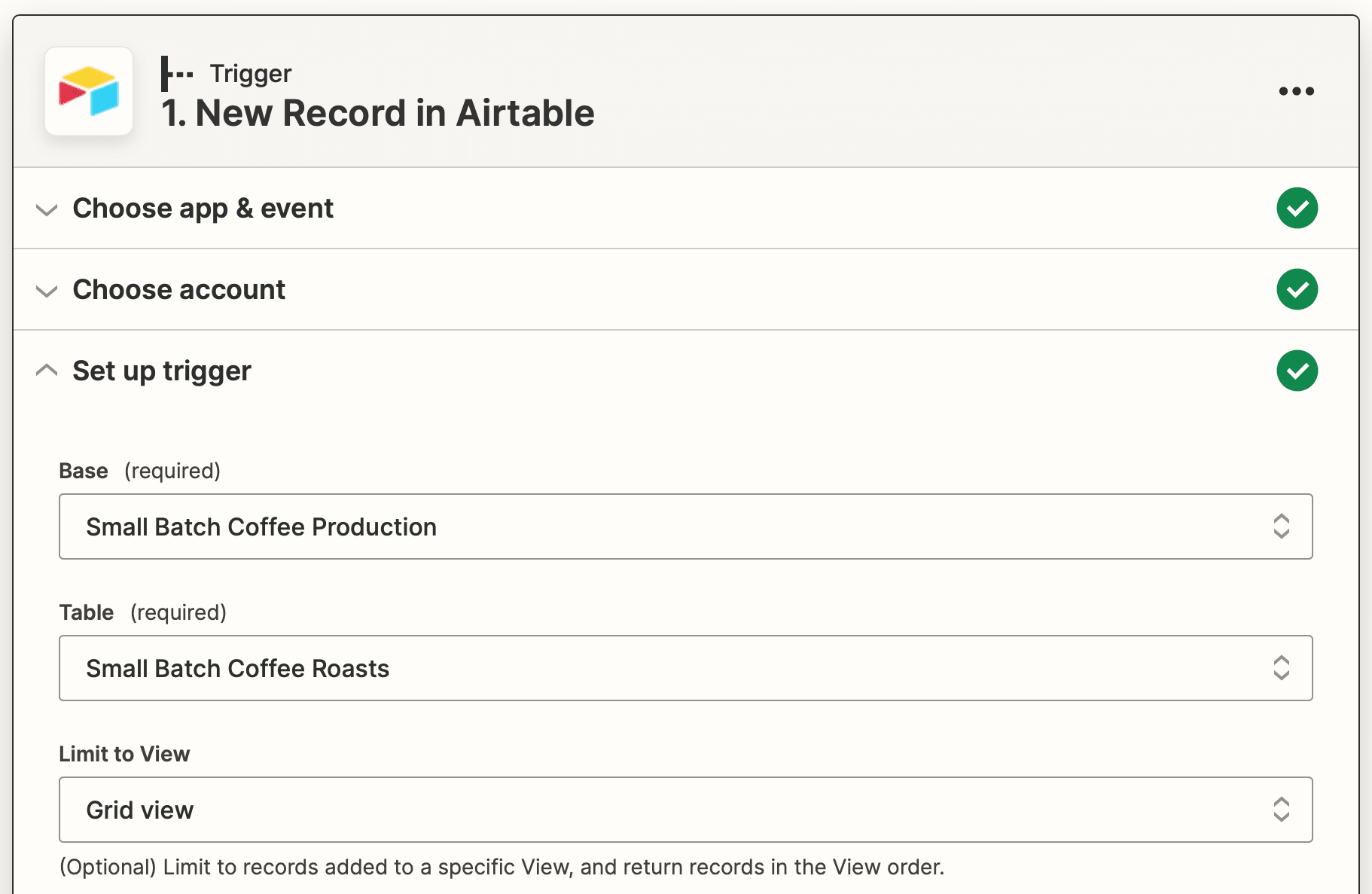The image size is (1372, 894).
Task: Open the three-dot step options menu
Action: tap(1296, 91)
